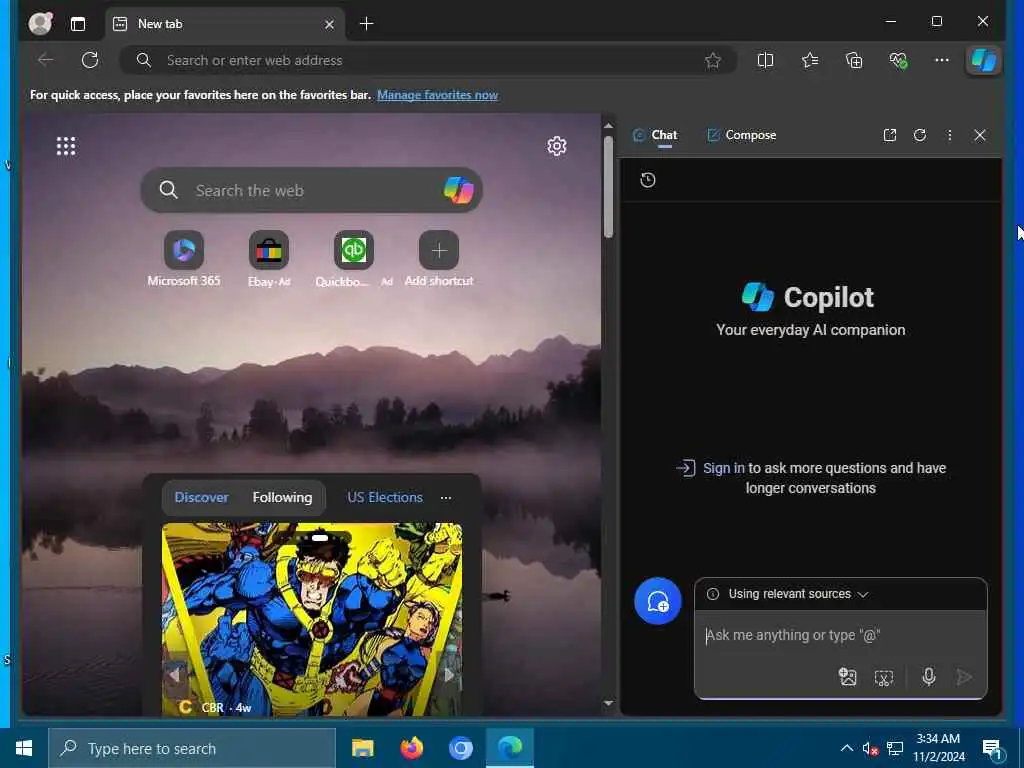Viewport: 1024px width, 768px height.
Task: Click the Back navigation arrow
Action: coord(46,60)
